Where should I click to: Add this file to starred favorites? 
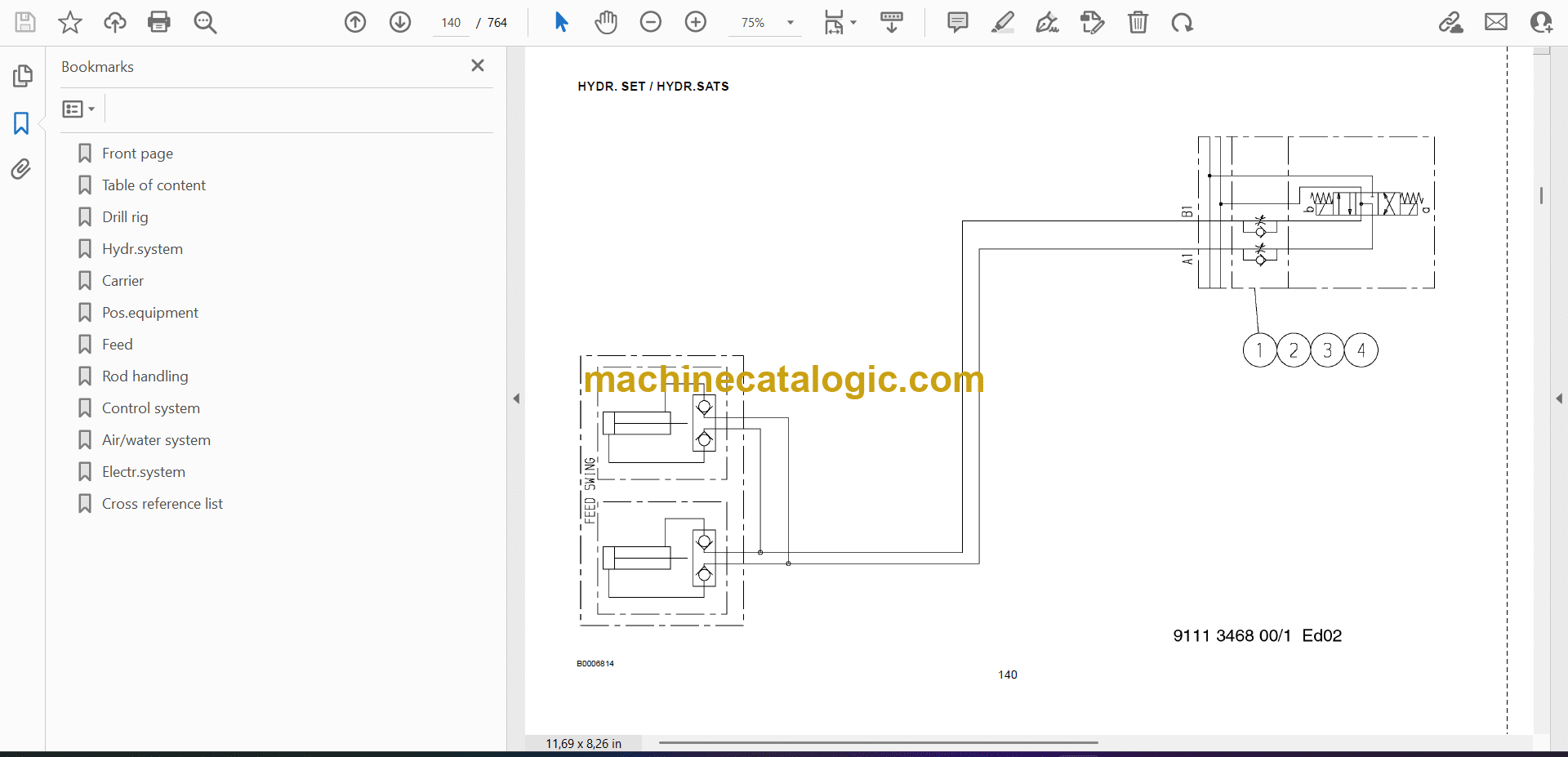click(70, 22)
